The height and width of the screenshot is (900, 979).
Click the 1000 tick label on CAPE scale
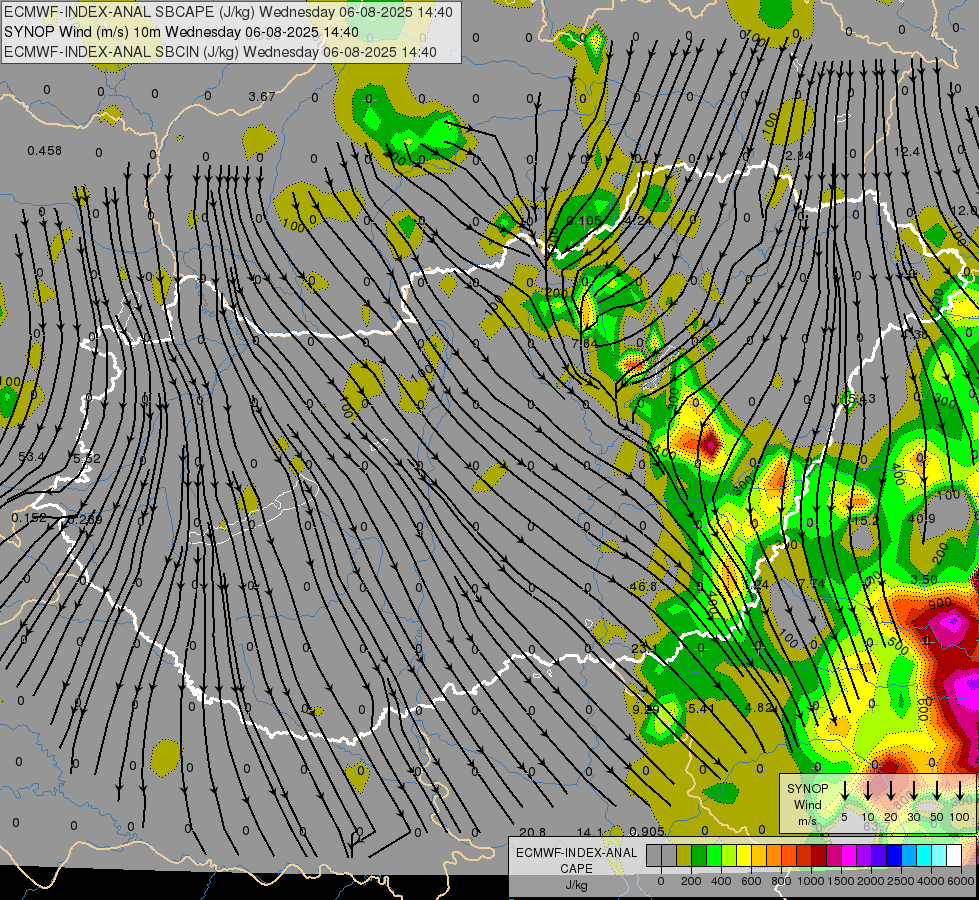(x=811, y=881)
